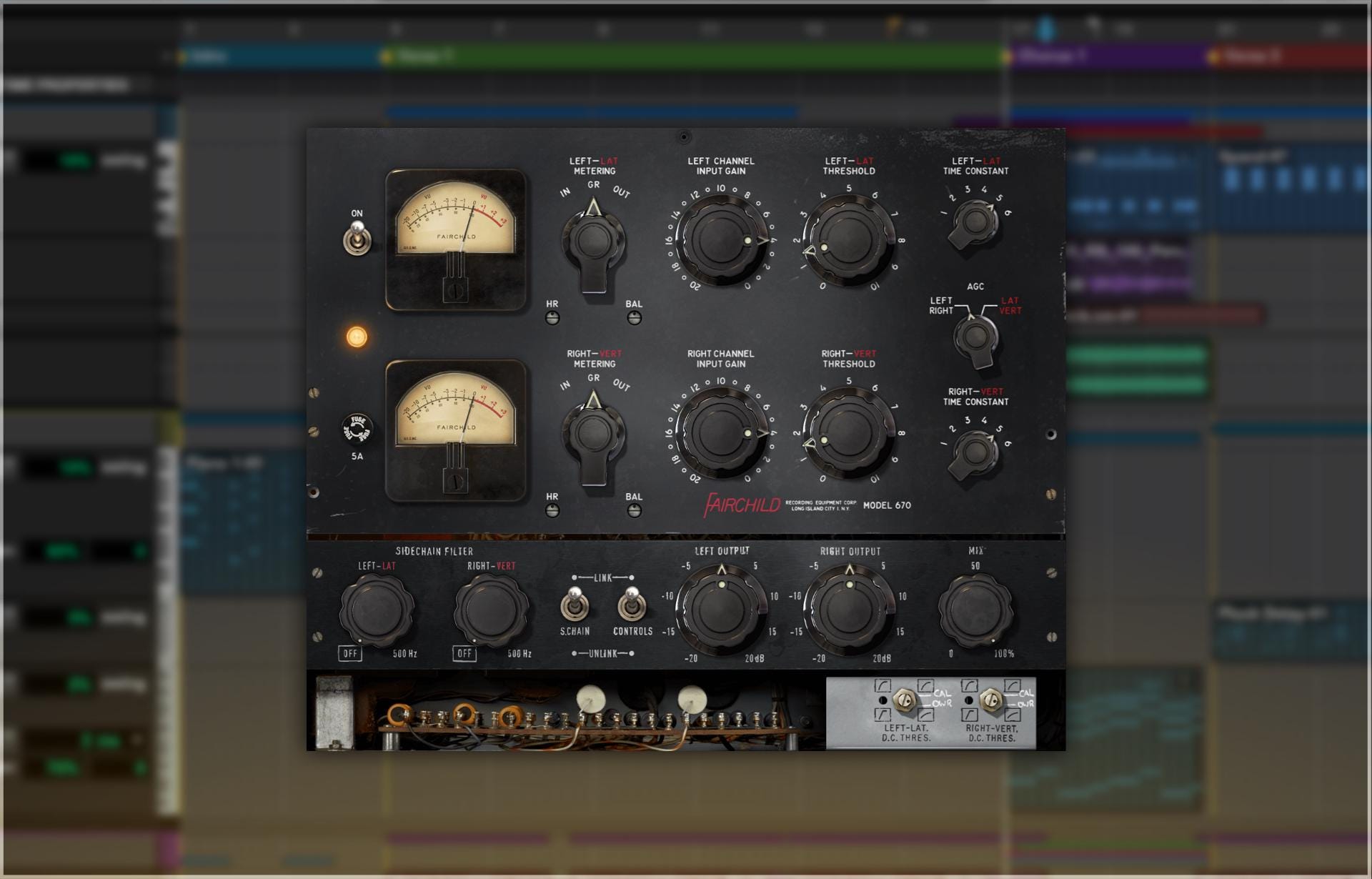The height and width of the screenshot is (879, 1372).
Task: Click the BAL trim screw under Right-Vert Metering
Action: (x=634, y=510)
